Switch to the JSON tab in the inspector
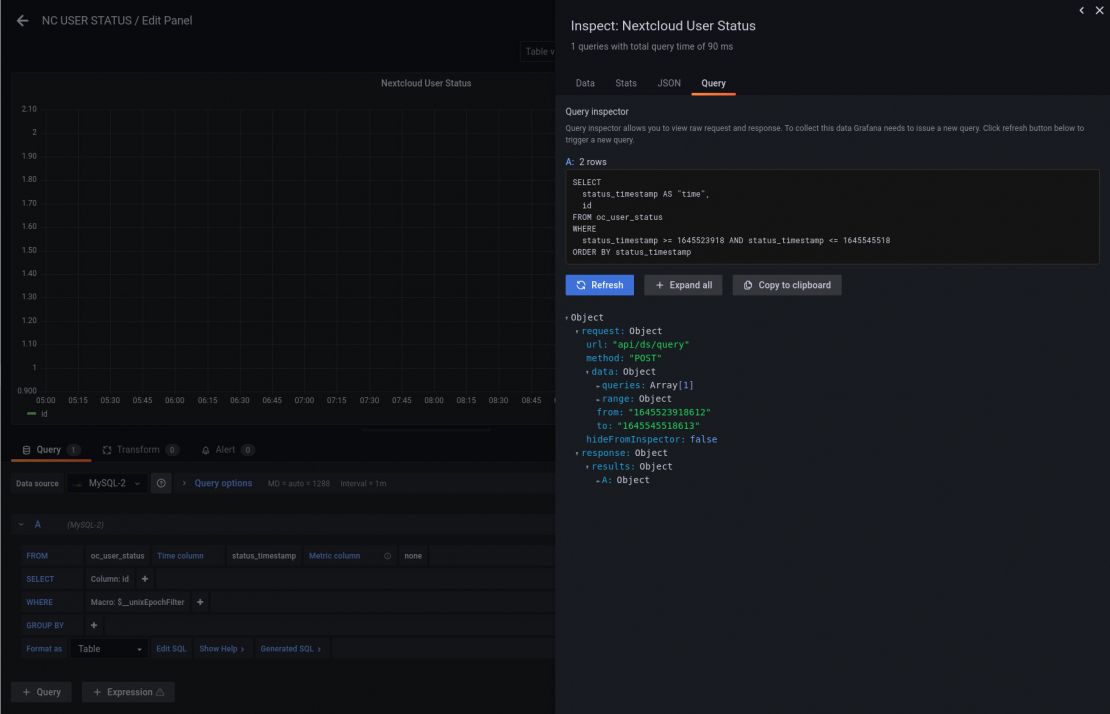 click(x=668, y=83)
